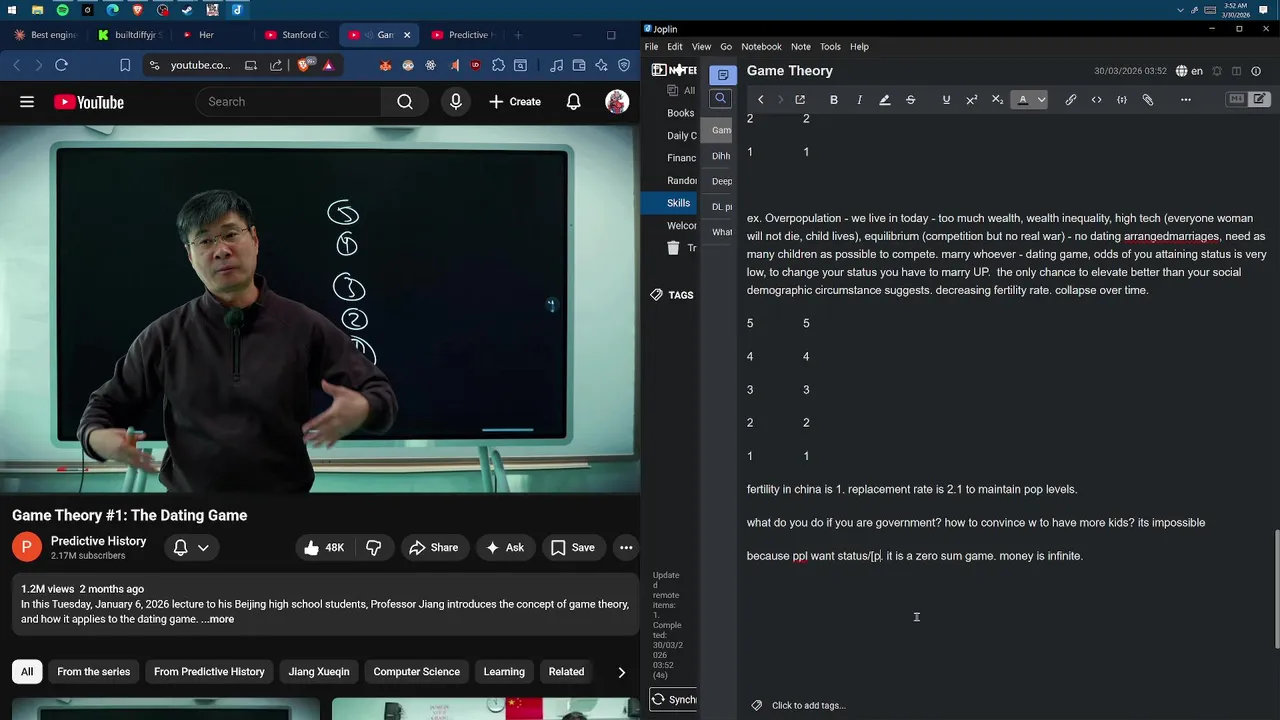Open note in external editor

coord(800,100)
